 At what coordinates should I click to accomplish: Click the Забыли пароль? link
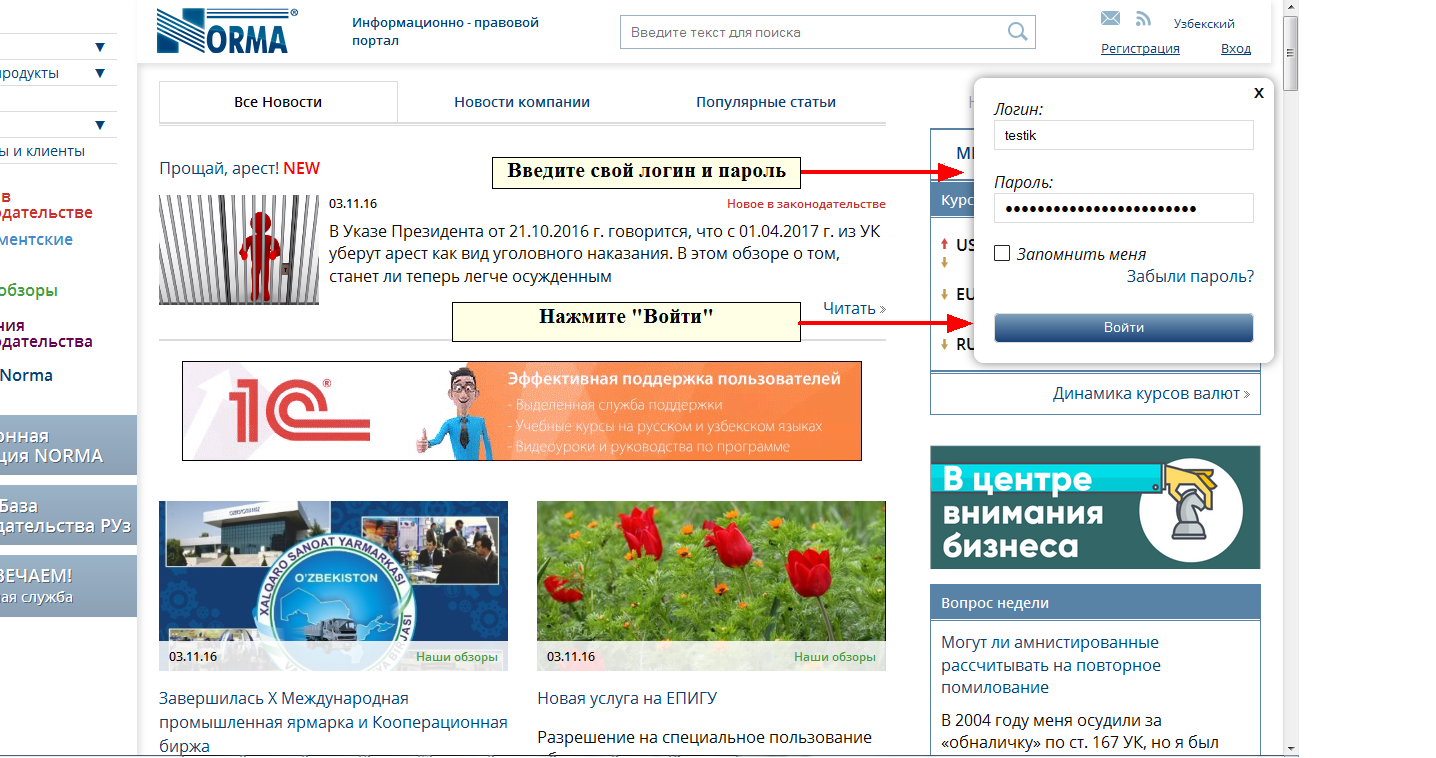click(1190, 276)
